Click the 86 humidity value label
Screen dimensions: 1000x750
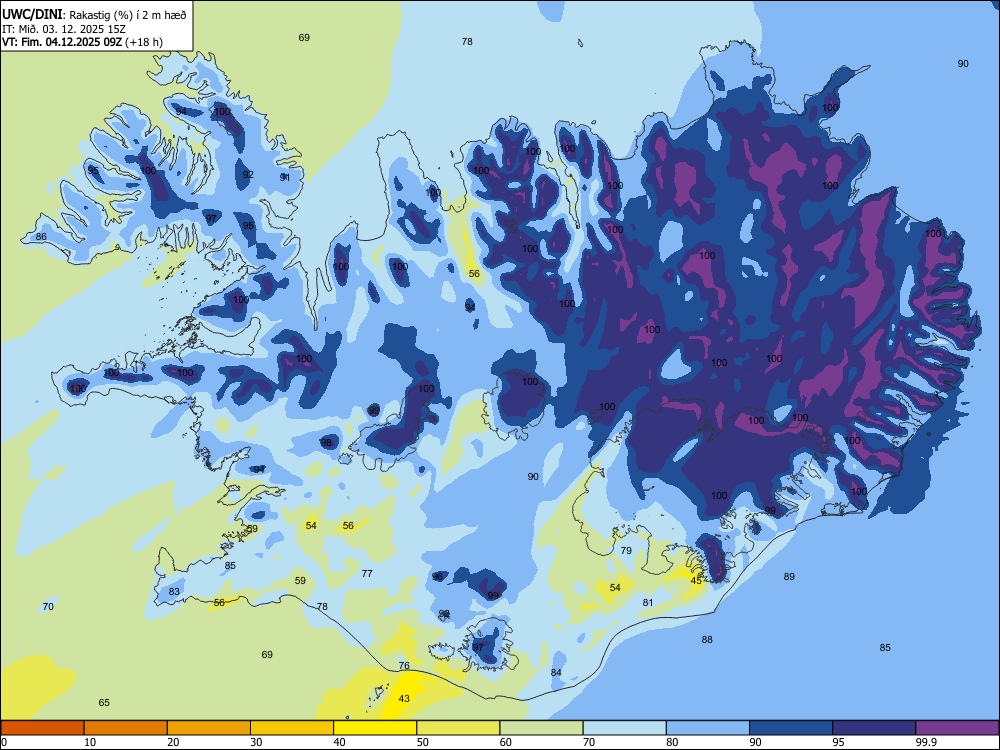[41, 237]
